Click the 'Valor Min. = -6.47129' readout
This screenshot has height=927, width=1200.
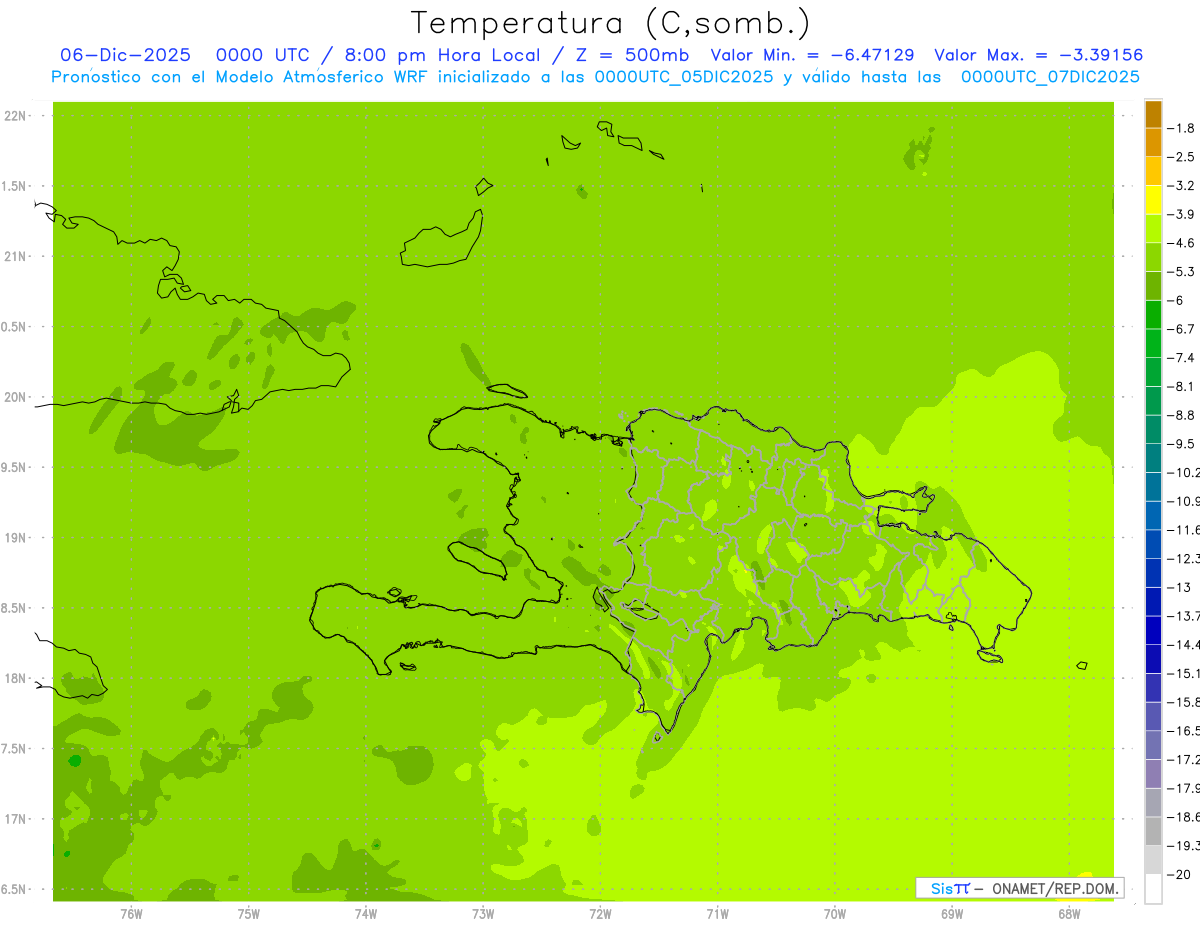(812, 55)
